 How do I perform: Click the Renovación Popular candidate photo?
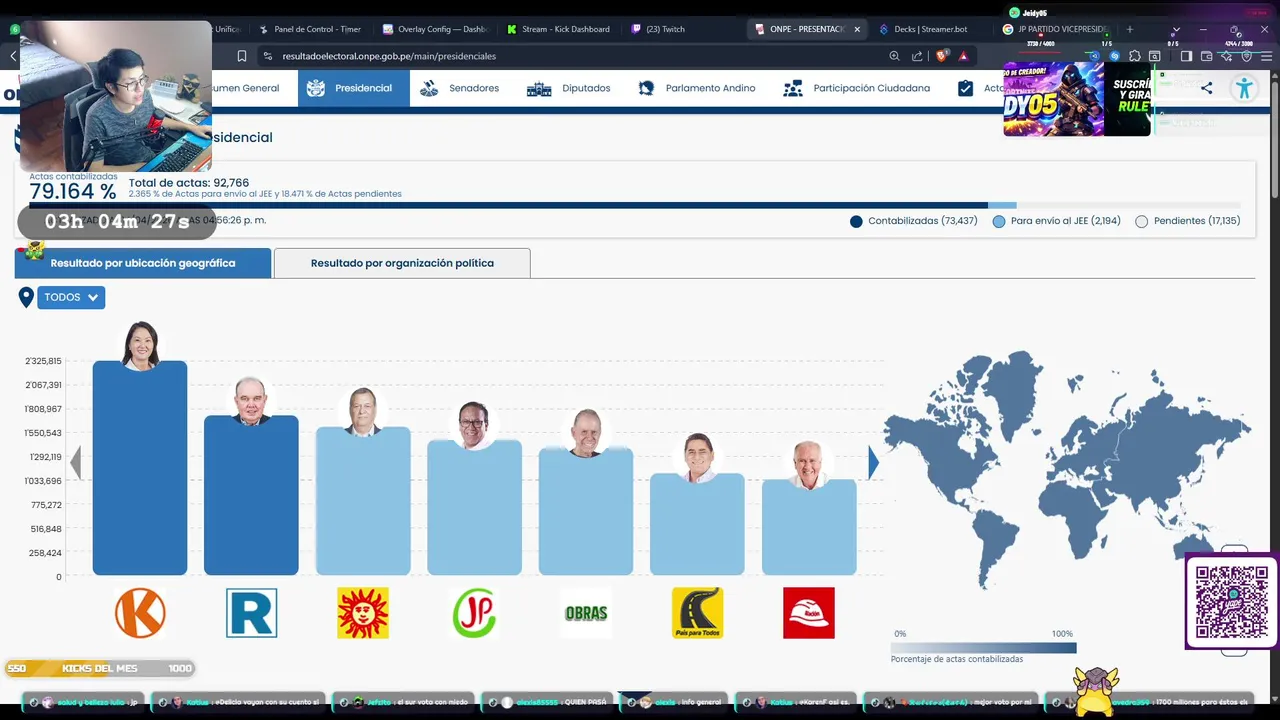251,402
